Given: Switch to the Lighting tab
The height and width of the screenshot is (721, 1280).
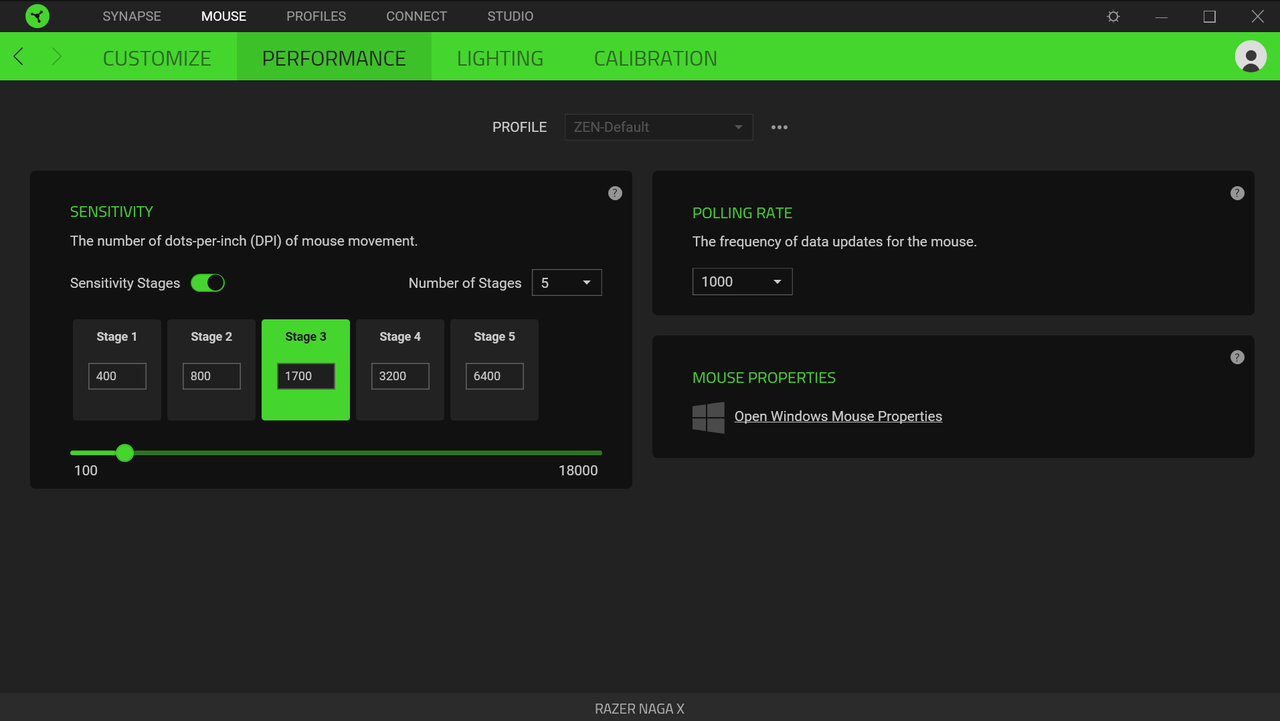Looking at the screenshot, I should (x=500, y=58).
